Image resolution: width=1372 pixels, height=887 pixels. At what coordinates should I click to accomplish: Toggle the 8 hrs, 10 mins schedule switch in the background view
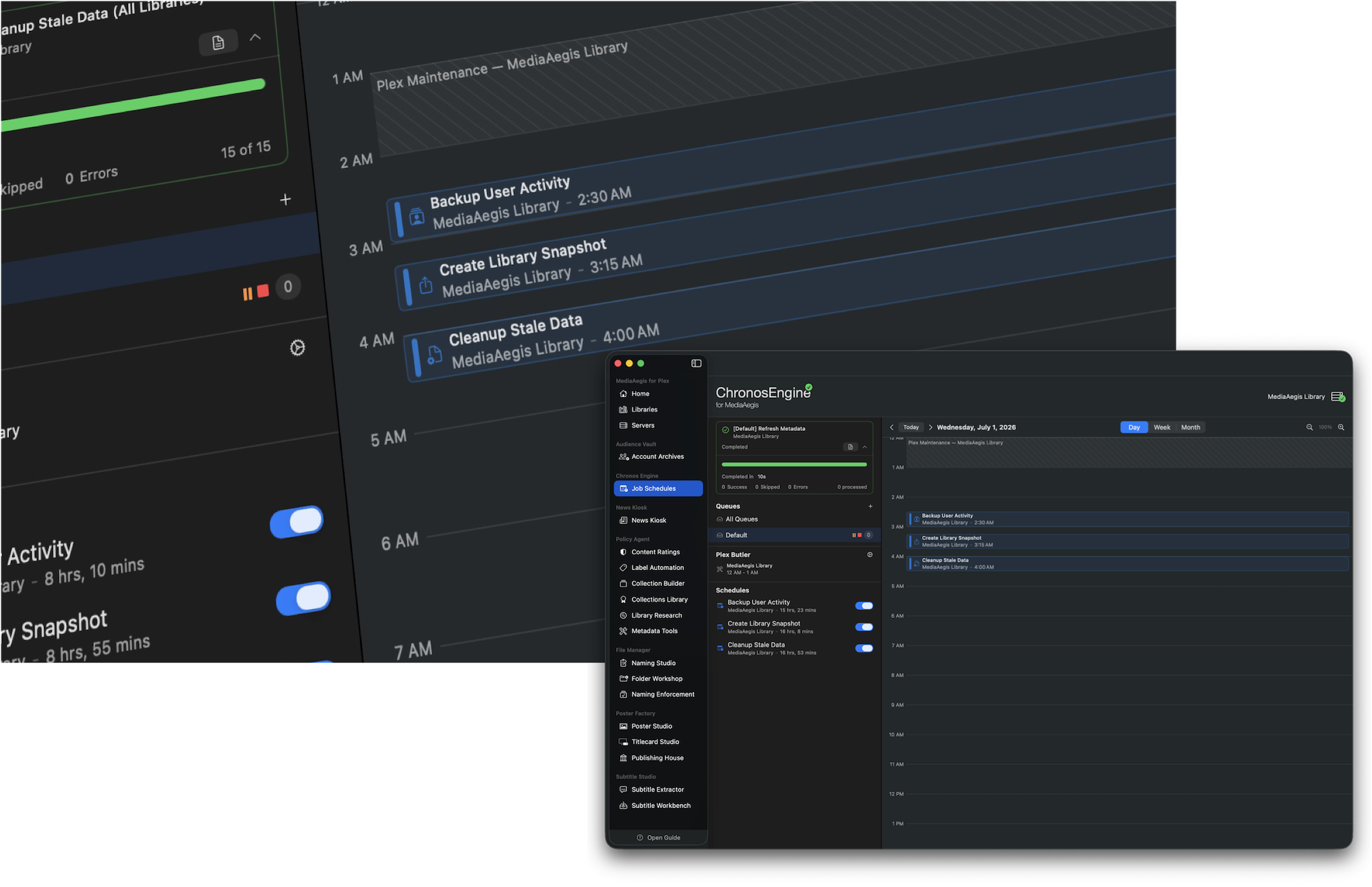click(x=297, y=522)
